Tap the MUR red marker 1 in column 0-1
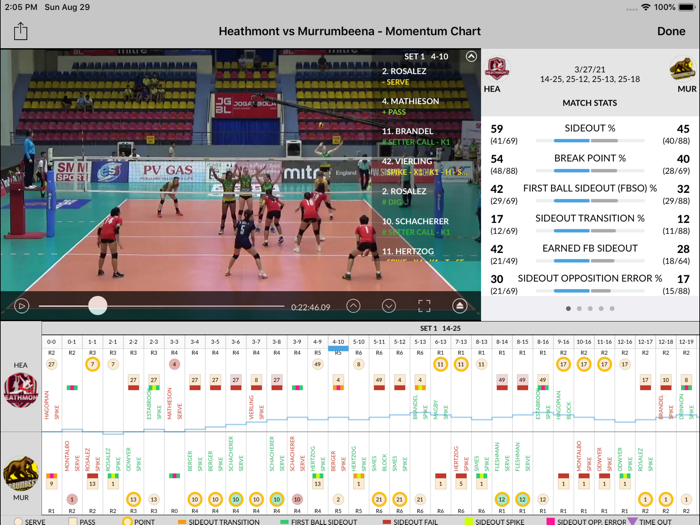This screenshot has width=700, height=525. coord(72,499)
